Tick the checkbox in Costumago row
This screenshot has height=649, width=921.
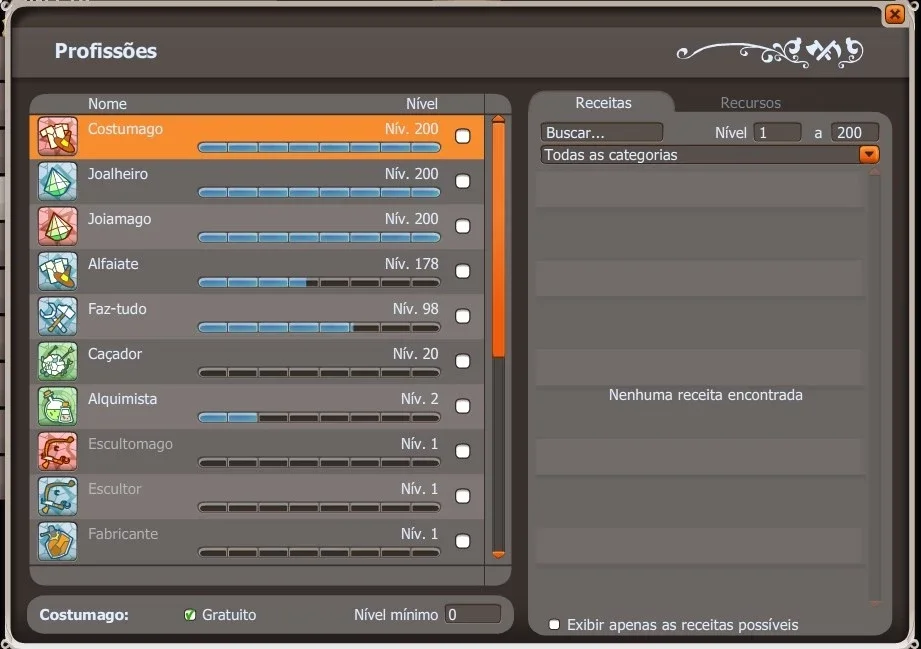pyautogui.click(x=463, y=136)
